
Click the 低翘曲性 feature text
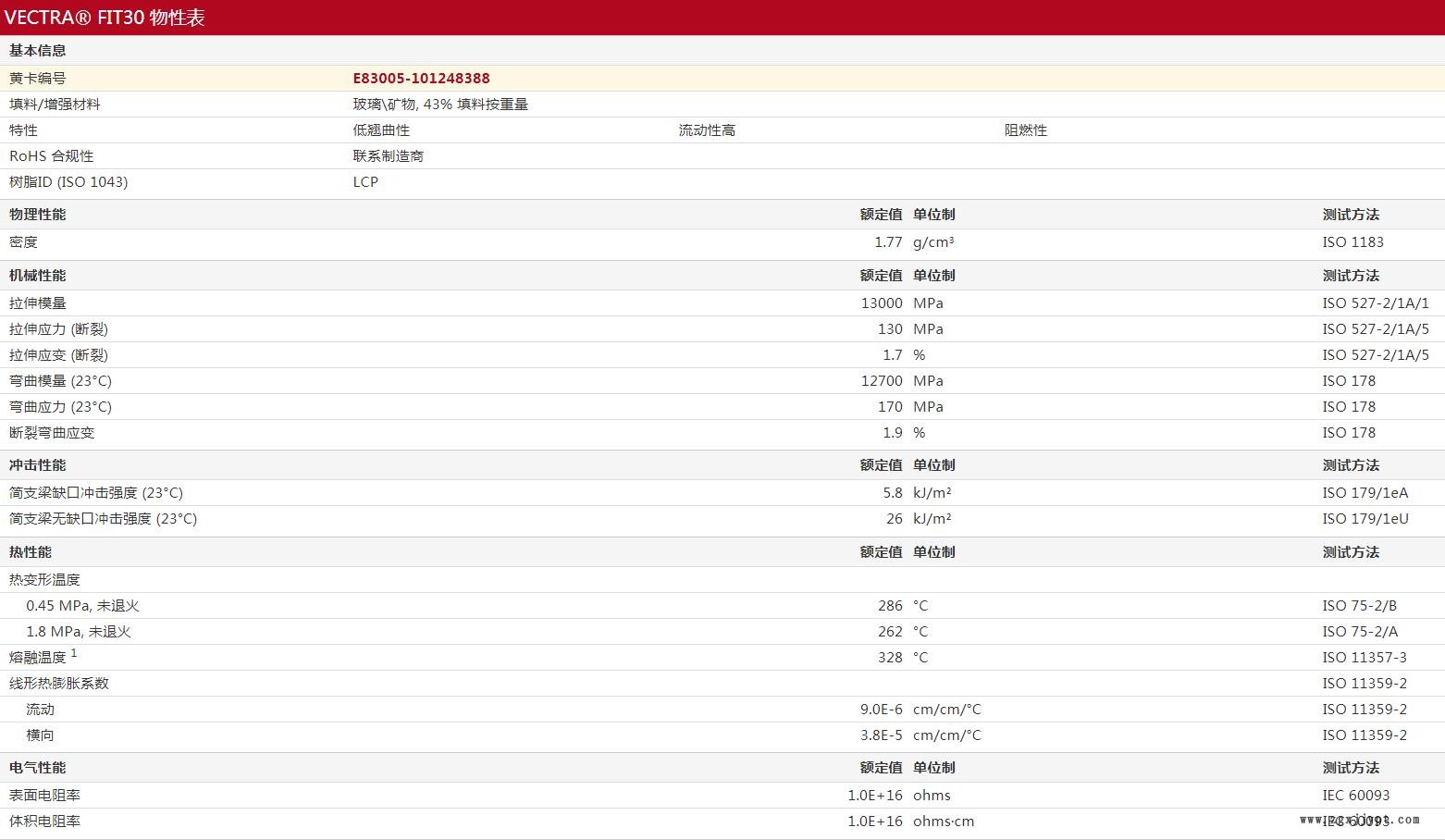point(381,130)
